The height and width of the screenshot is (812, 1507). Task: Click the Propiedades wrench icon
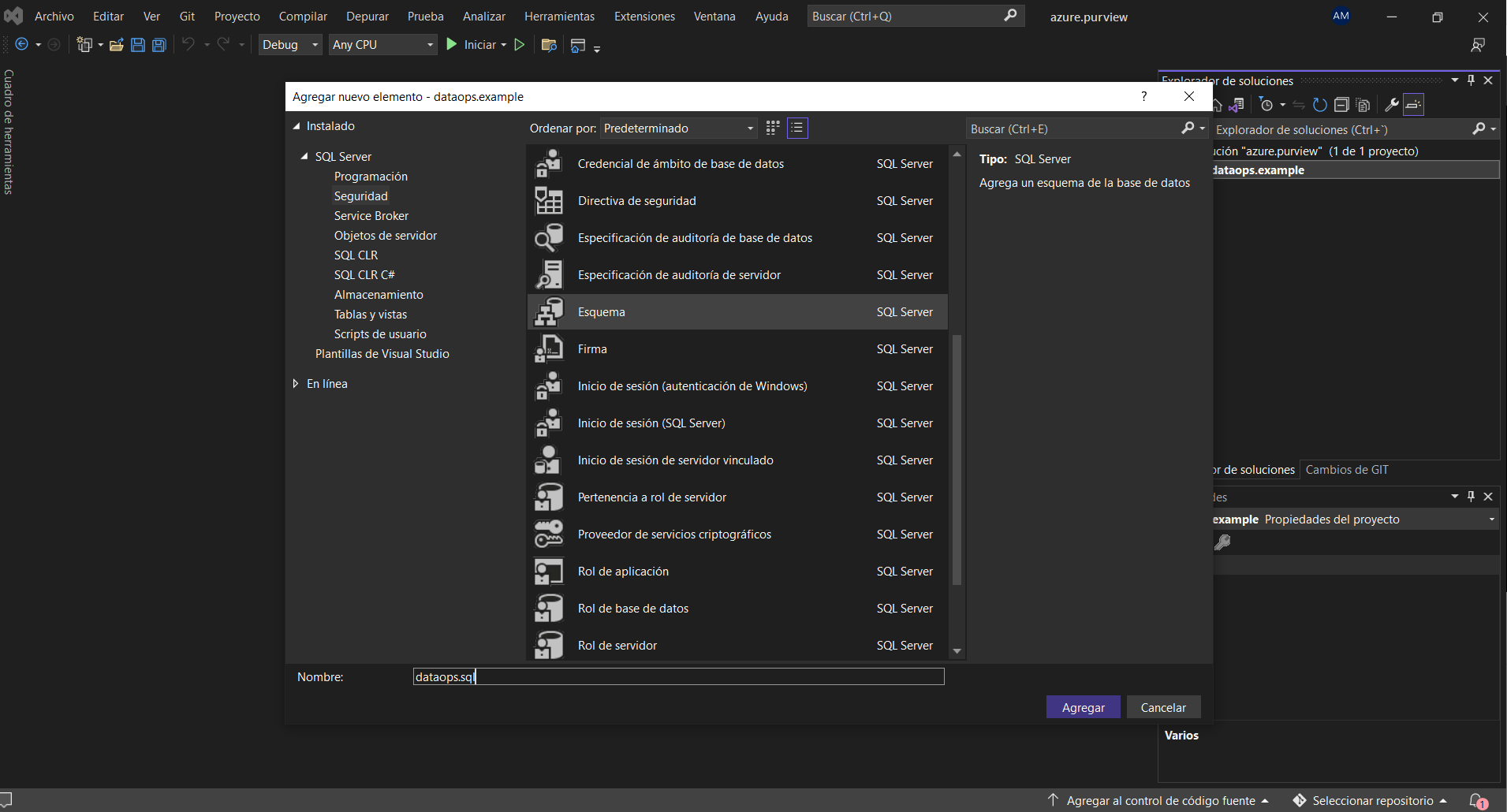1393,104
